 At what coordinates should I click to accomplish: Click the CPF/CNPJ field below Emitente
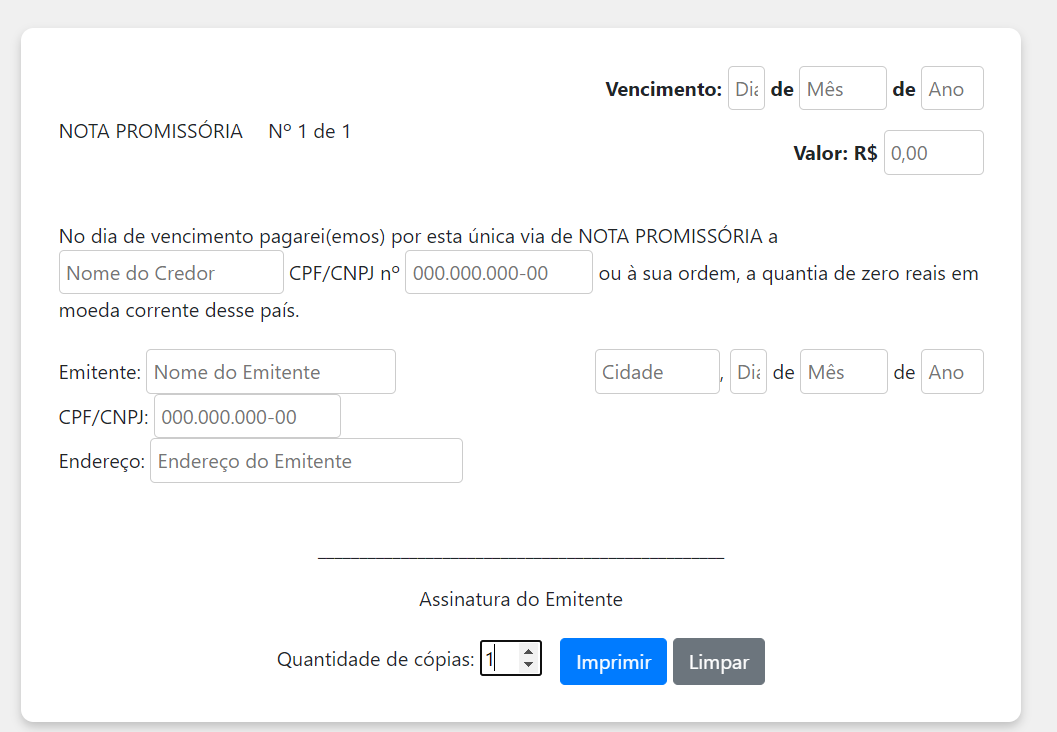(x=246, y=415)
